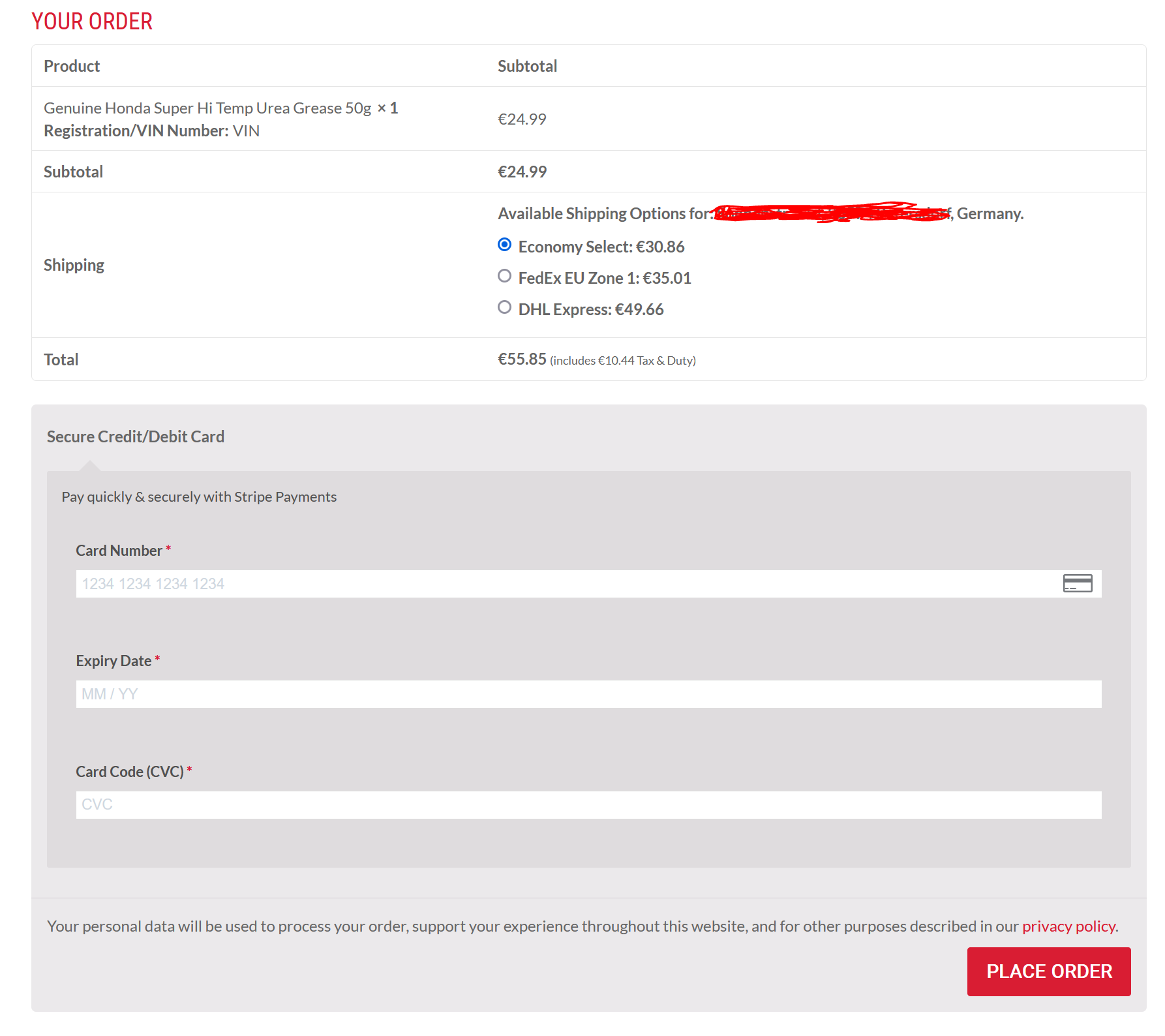Pick the DHL Express shipping radio button
The width and height of the screenshot is (1165, 1036).
(504, 307)
